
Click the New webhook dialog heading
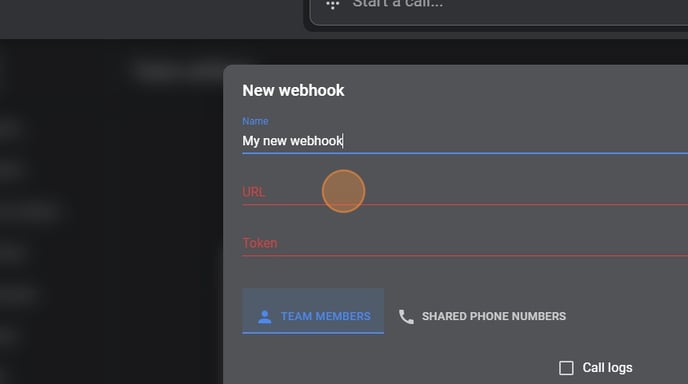click(293, 90)
